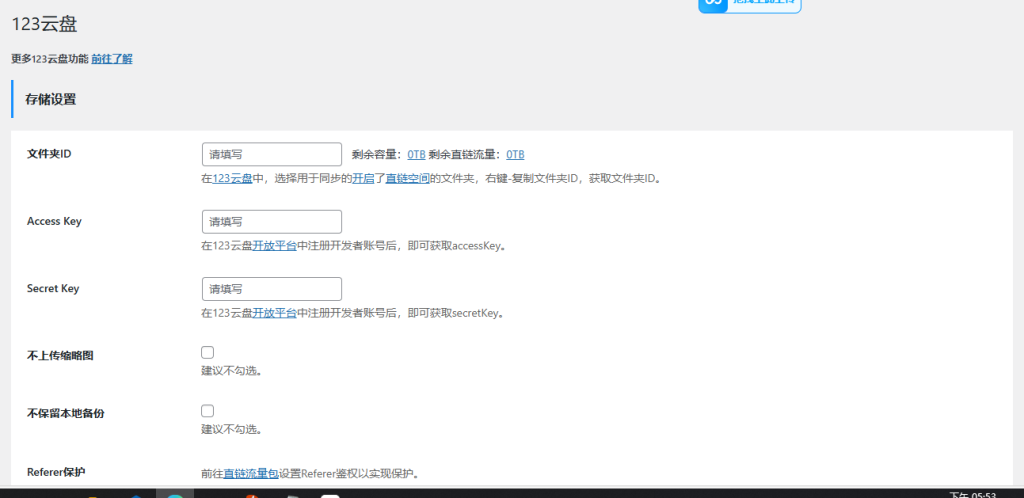
Task: Click the Referer保护 label
Action: (x=56, y=472)
